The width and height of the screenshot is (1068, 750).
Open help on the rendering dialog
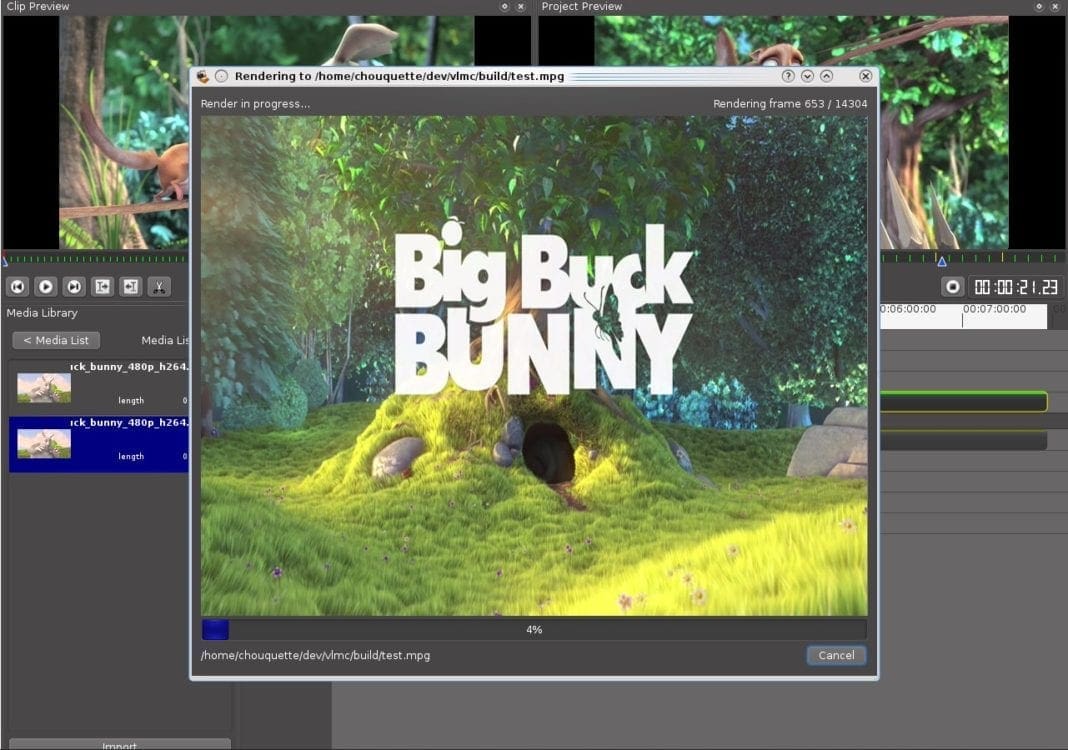tap(788, 75)
